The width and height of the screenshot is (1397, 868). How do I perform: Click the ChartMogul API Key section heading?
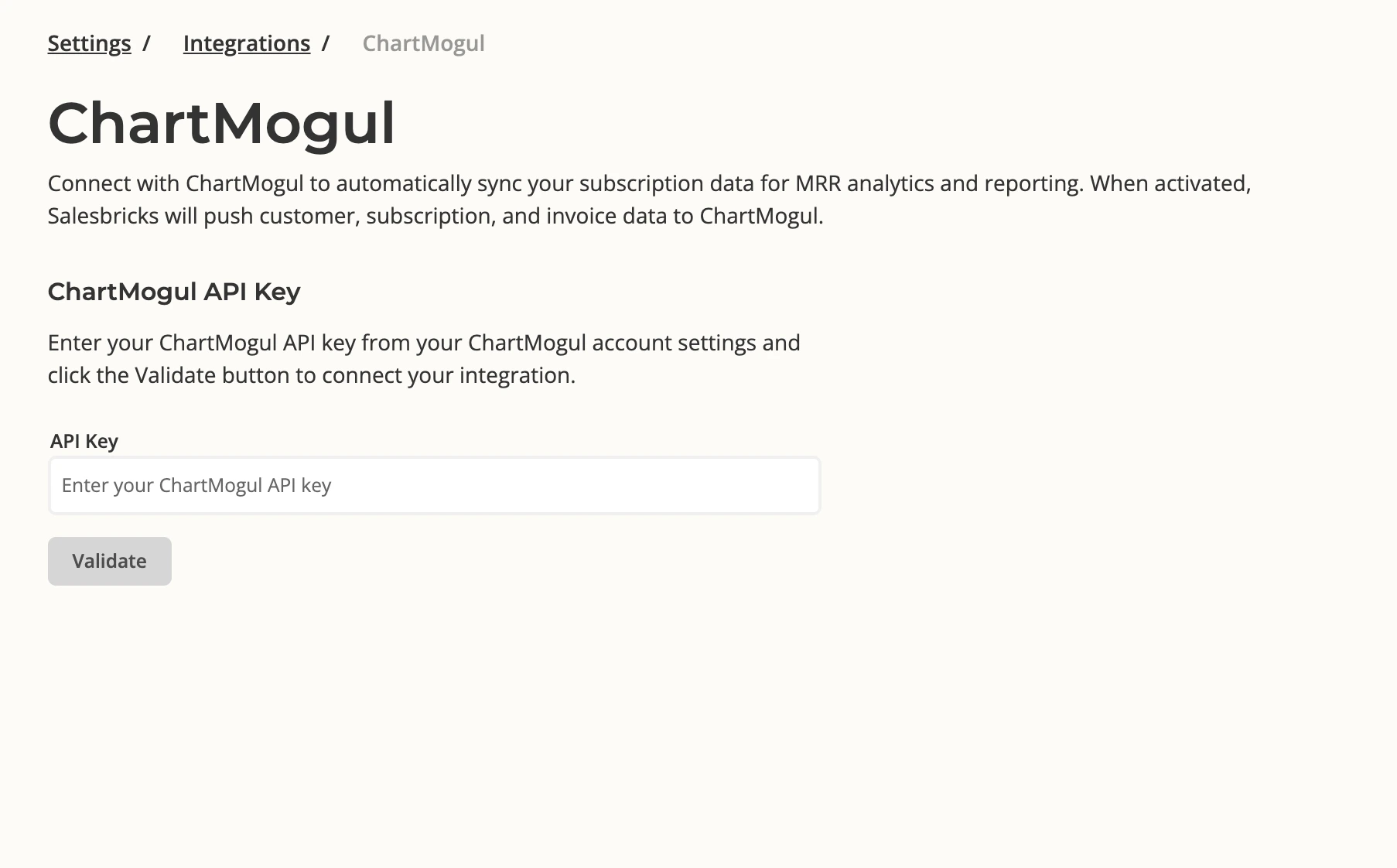(x=174, y=292)
